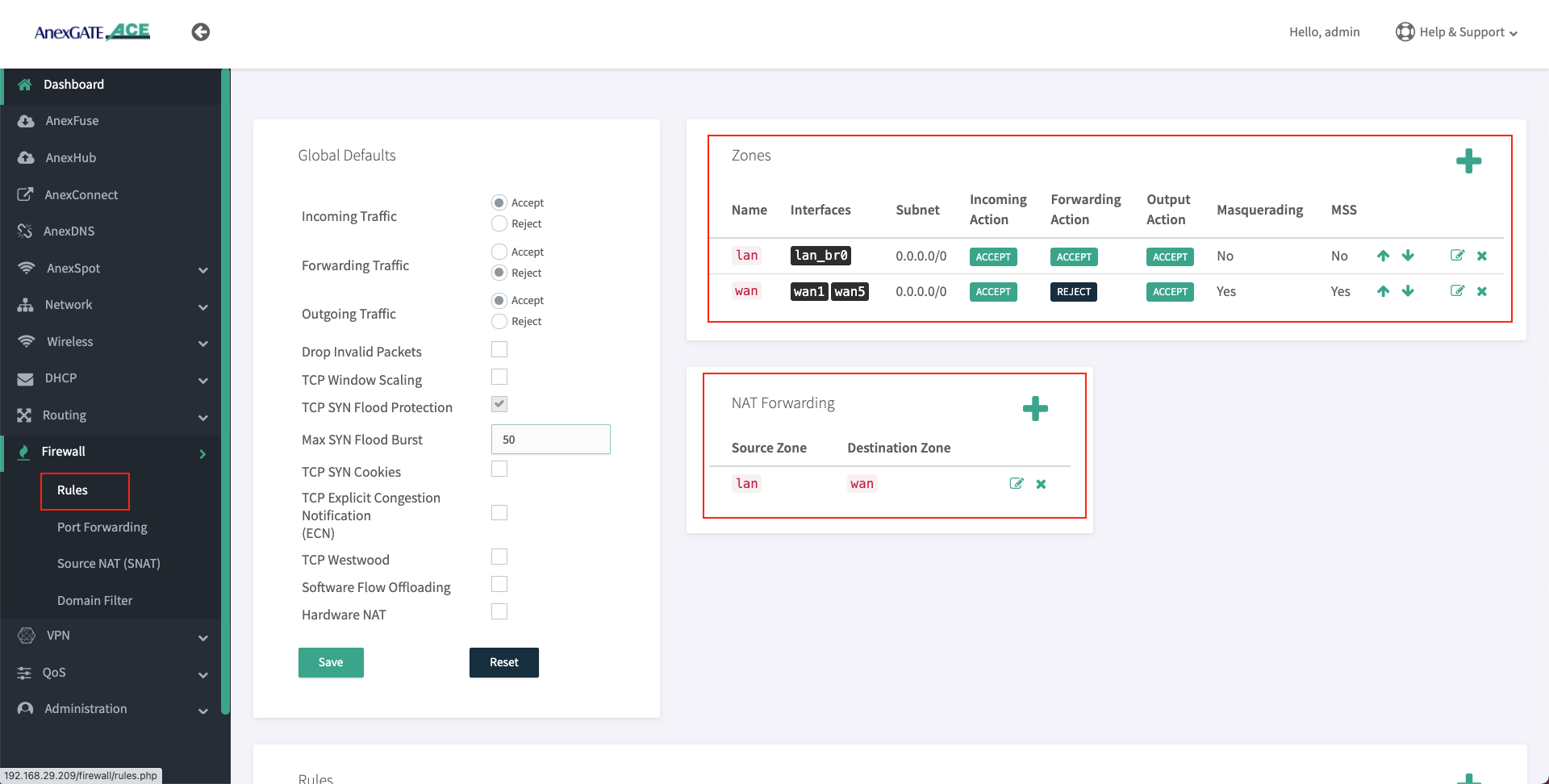The image size is (1549, 784).
Task: Edit the lan to wan forwarding entry
Action: [1017, 484]
